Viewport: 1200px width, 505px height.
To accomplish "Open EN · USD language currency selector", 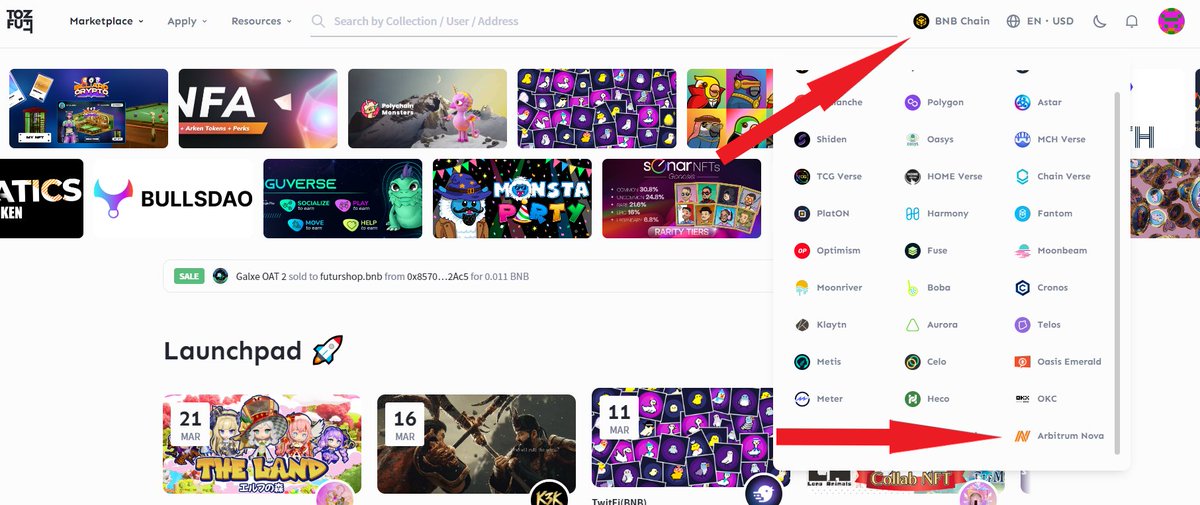I will pos(1040,21).
